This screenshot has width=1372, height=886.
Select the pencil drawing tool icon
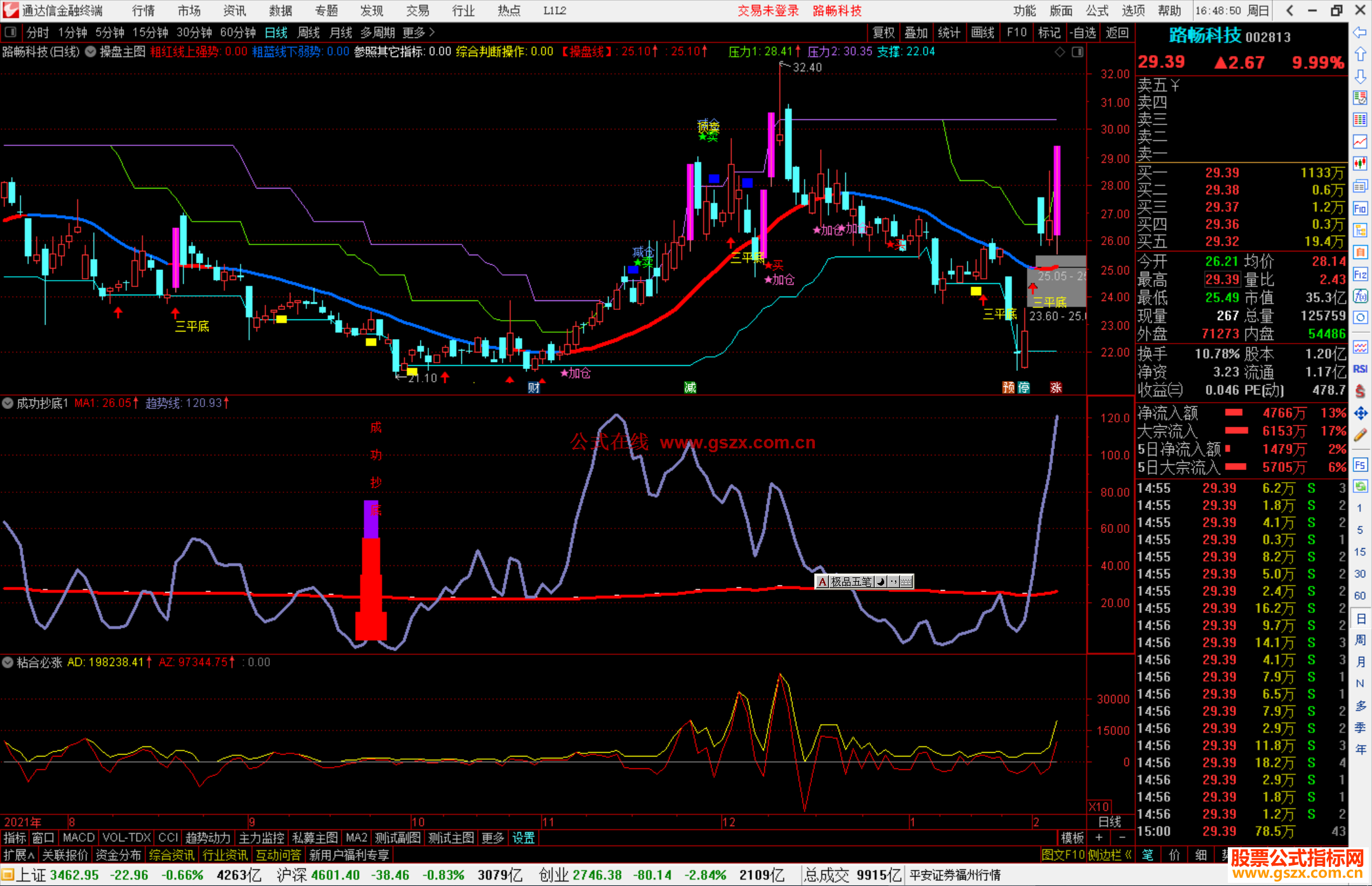point(1360,436)
